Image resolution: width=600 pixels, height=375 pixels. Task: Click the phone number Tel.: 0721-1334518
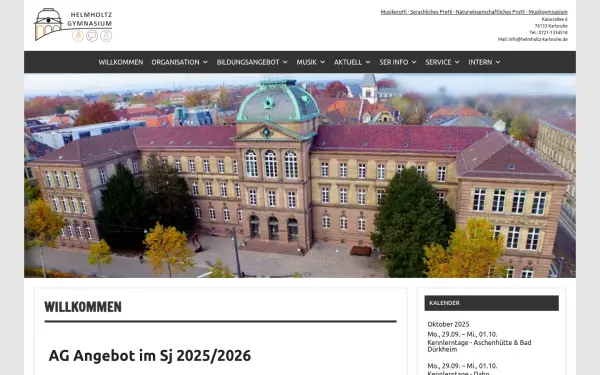click(x=549, y=33)
